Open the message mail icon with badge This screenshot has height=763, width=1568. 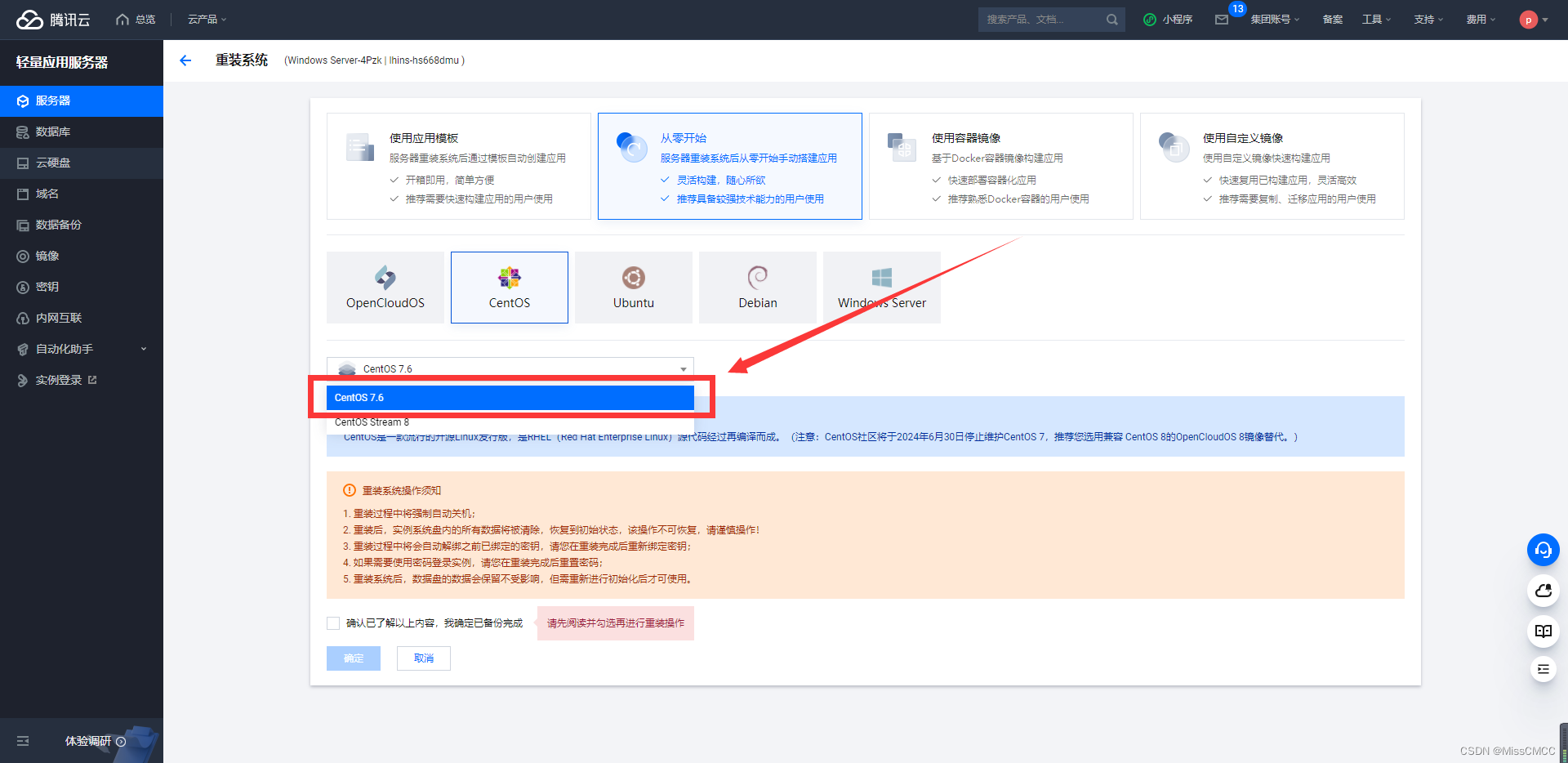pos(1223,20)
